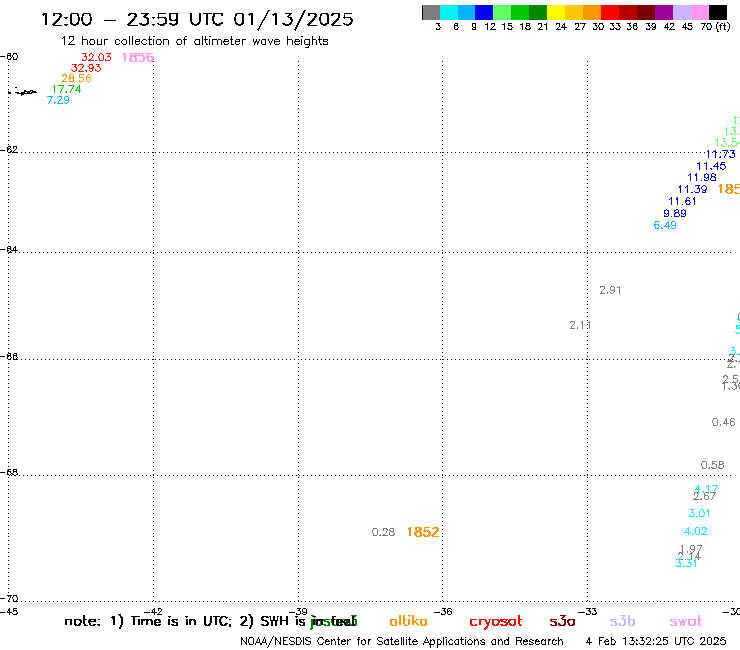
Task: Click the blue value 11.98
Action: click(702, 177)
